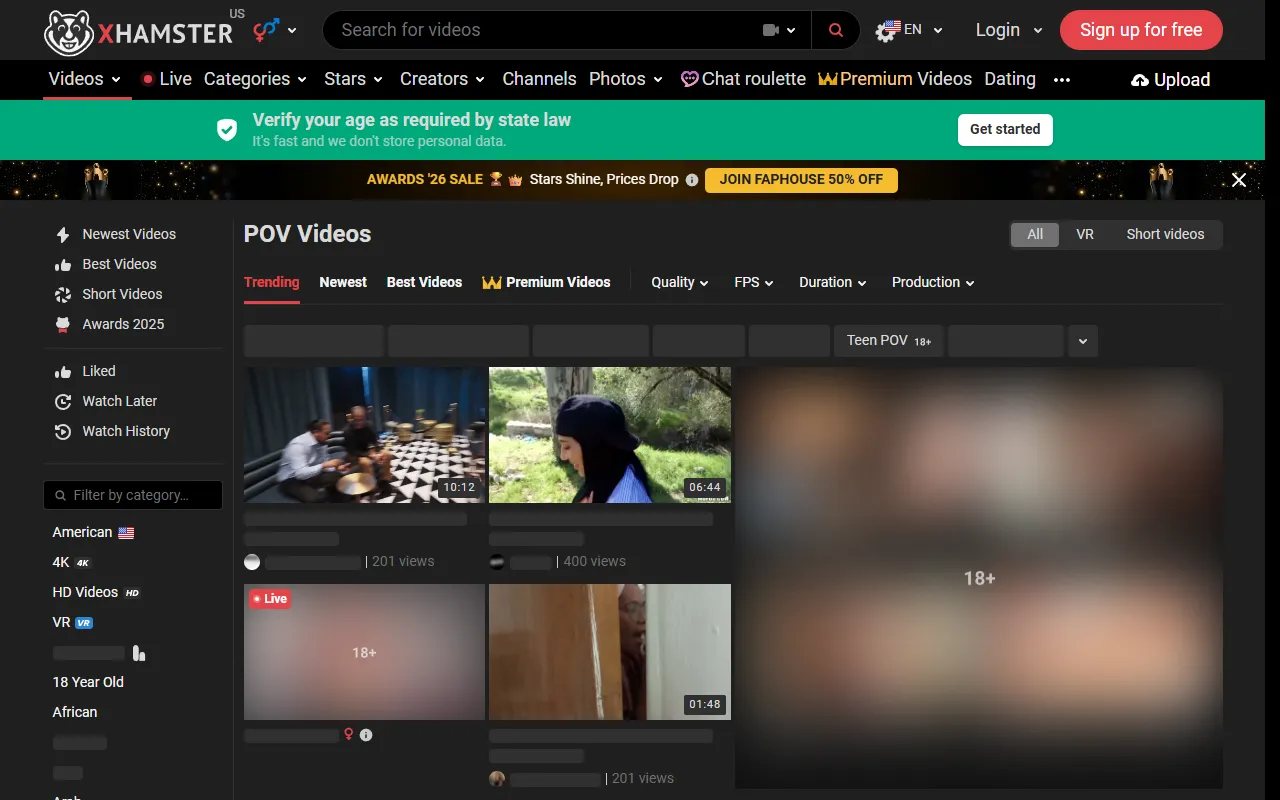Open the 01:48 video thumbnail
The image size is (1280, 800).
(x=610, y=652)
